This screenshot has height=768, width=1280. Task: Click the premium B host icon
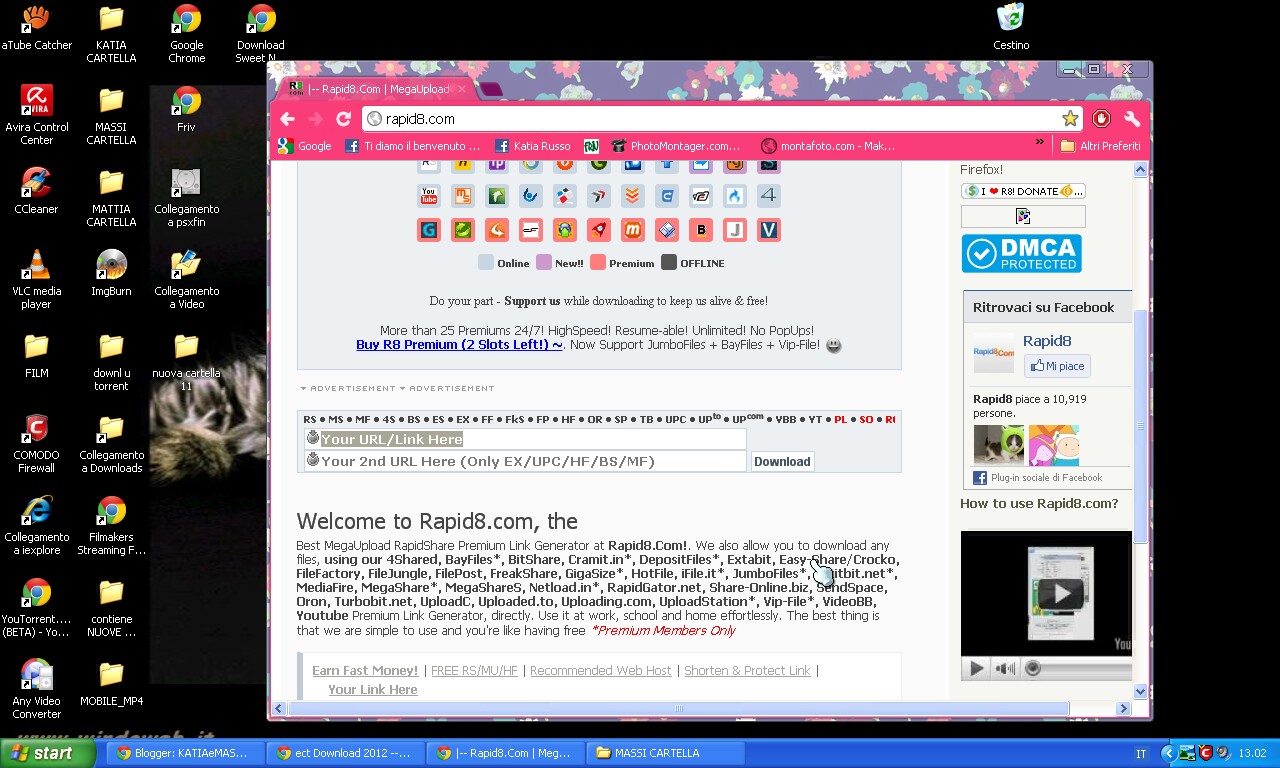701,230
